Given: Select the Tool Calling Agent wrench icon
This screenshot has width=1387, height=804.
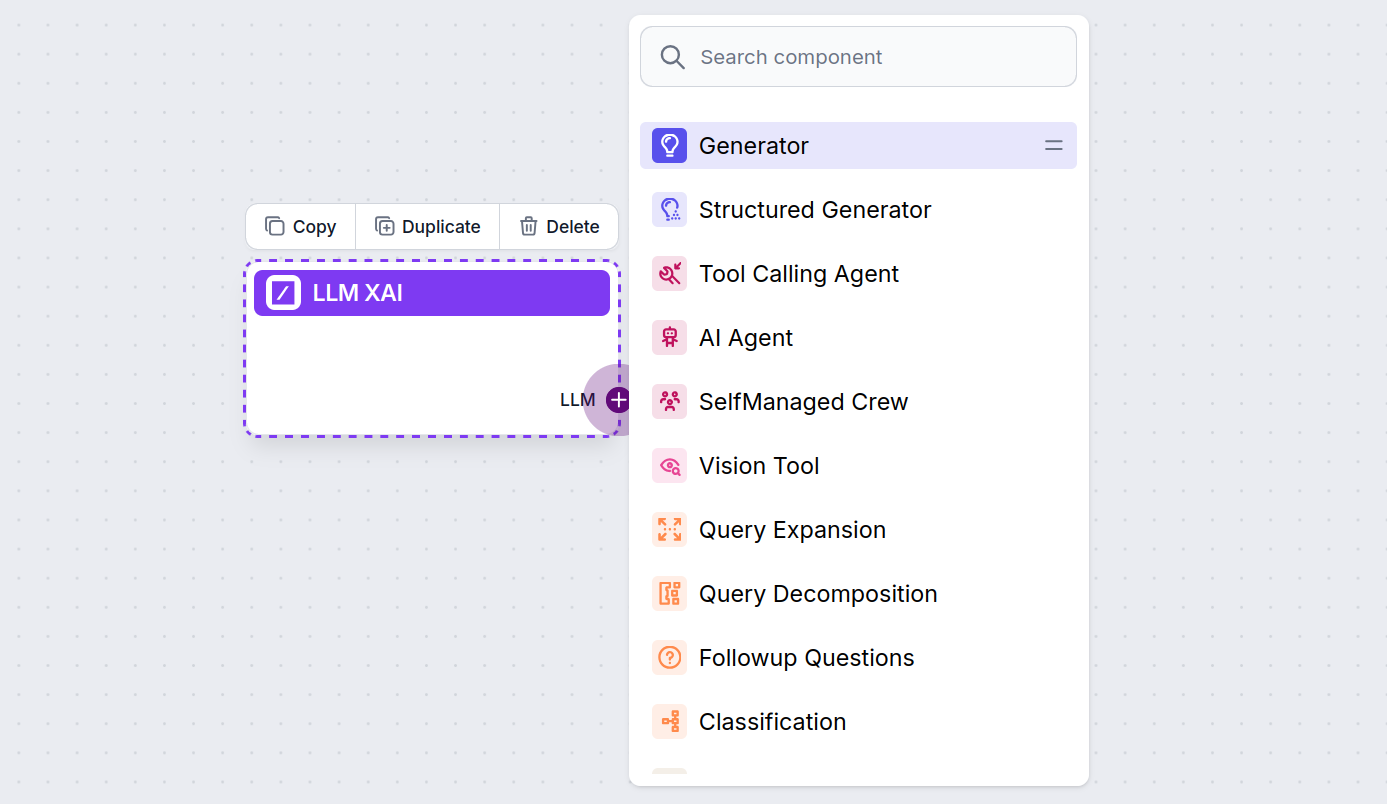Looking at the screenshot, I should pos(669,273).
